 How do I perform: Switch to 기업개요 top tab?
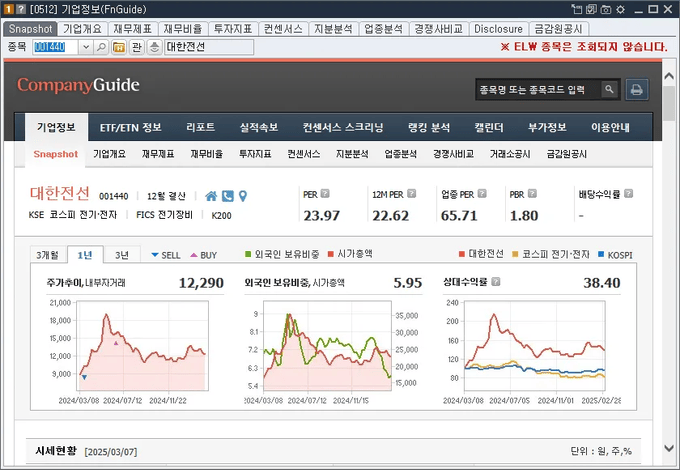[x=82, y=29]
